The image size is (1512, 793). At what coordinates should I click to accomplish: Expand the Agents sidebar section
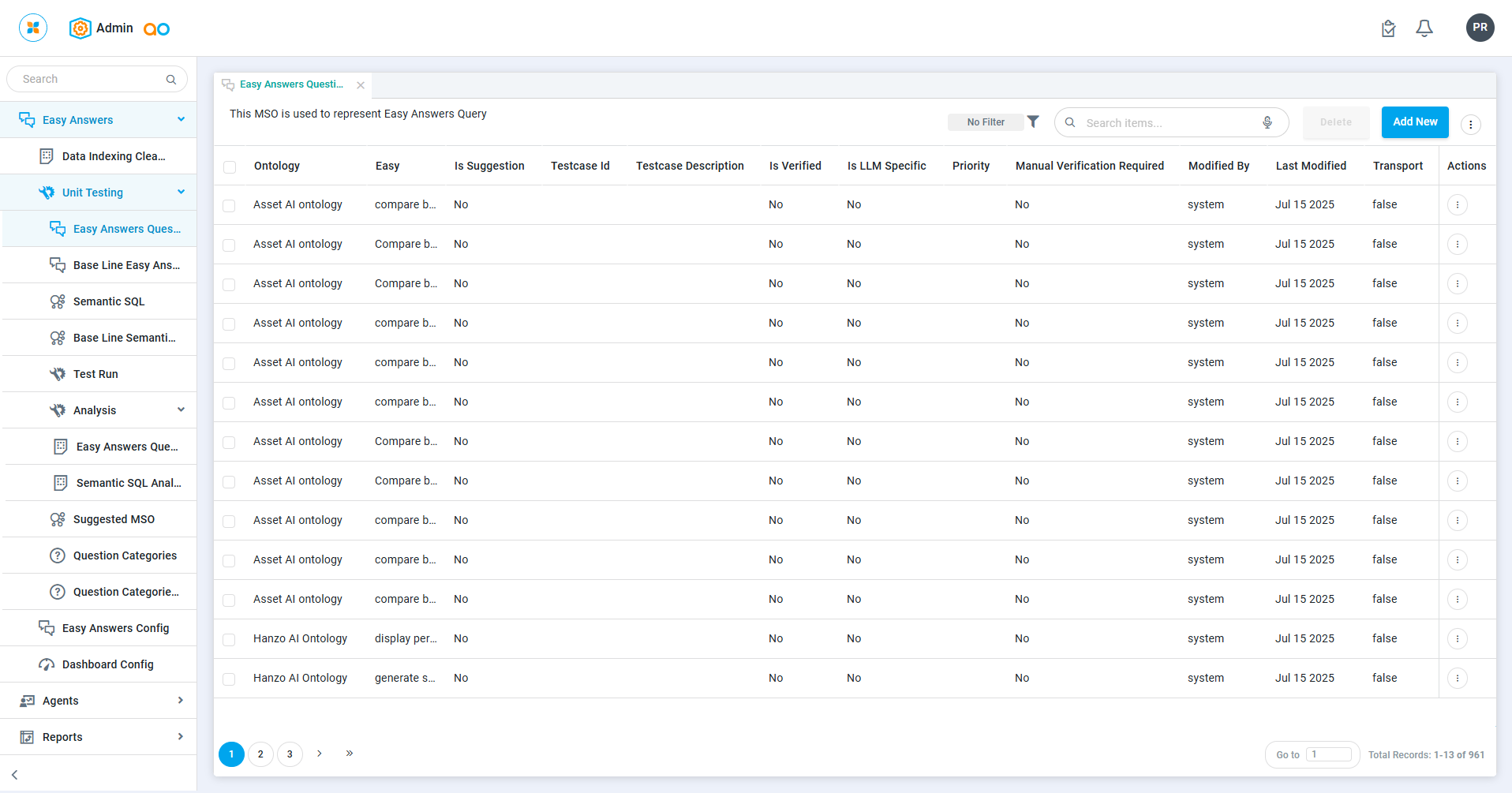(x=180, y=701)
